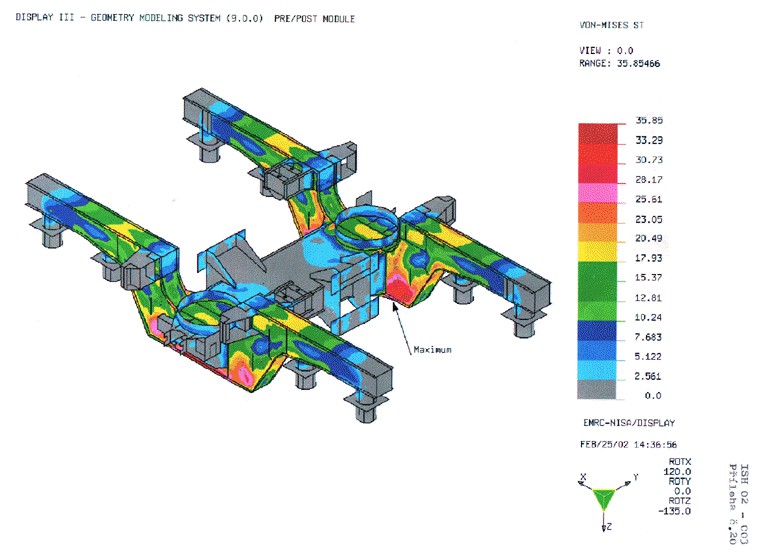Select the dark blue 7.683 legend band

point(597,330)
